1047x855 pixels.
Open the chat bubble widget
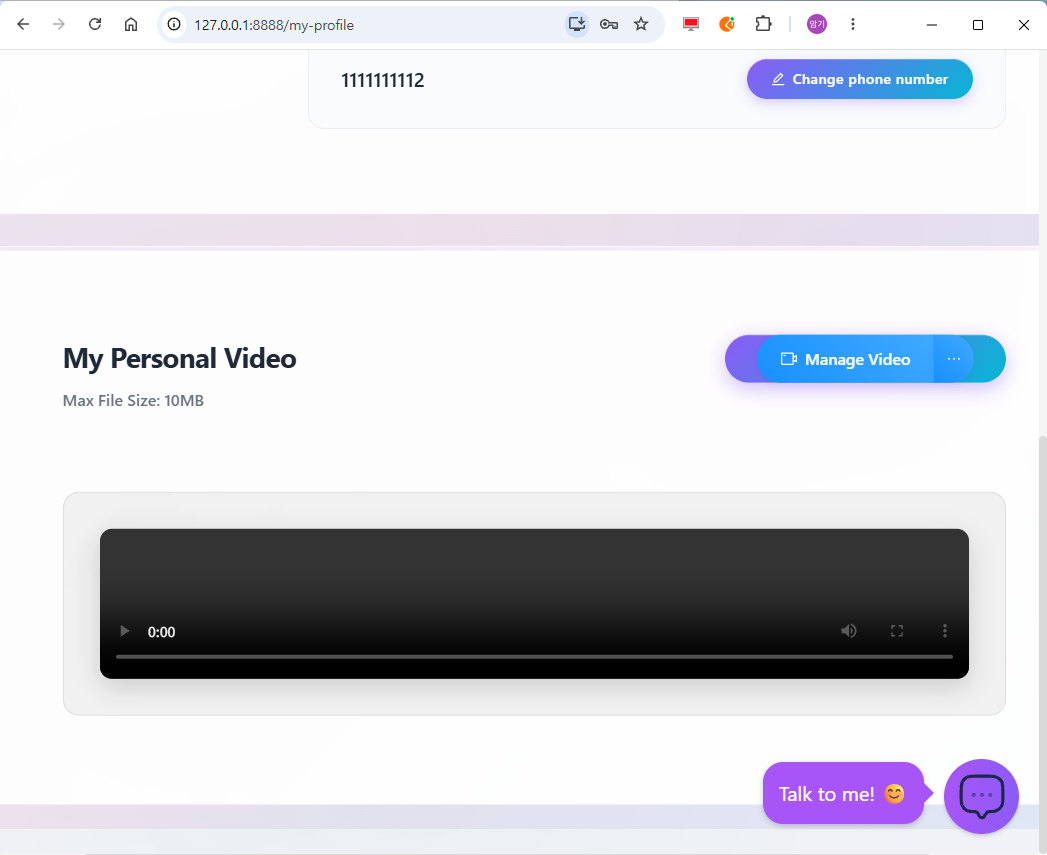click(981, 796)
